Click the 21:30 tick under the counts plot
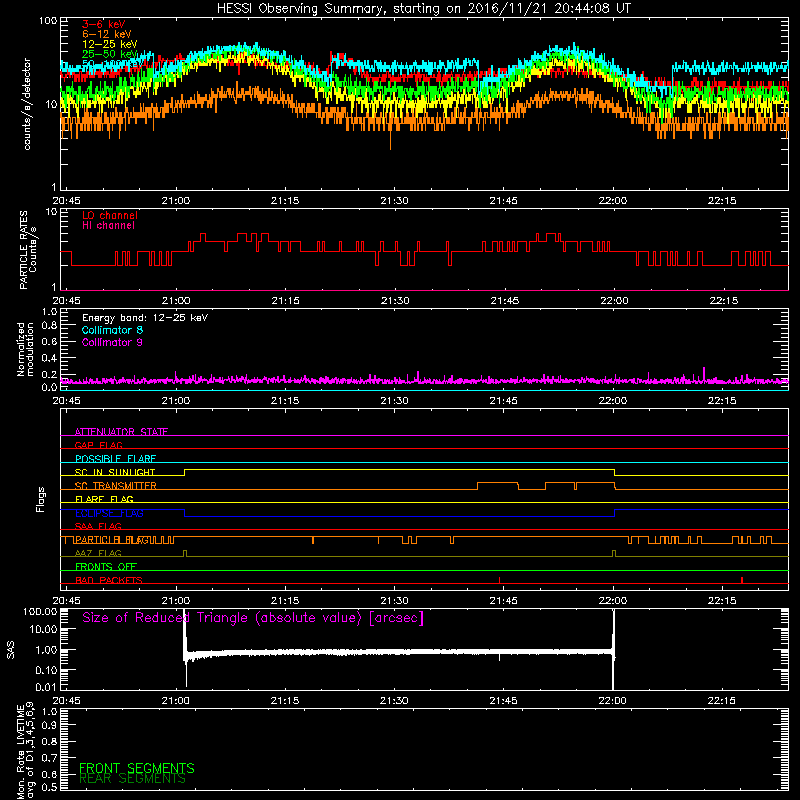 (394, 201)
